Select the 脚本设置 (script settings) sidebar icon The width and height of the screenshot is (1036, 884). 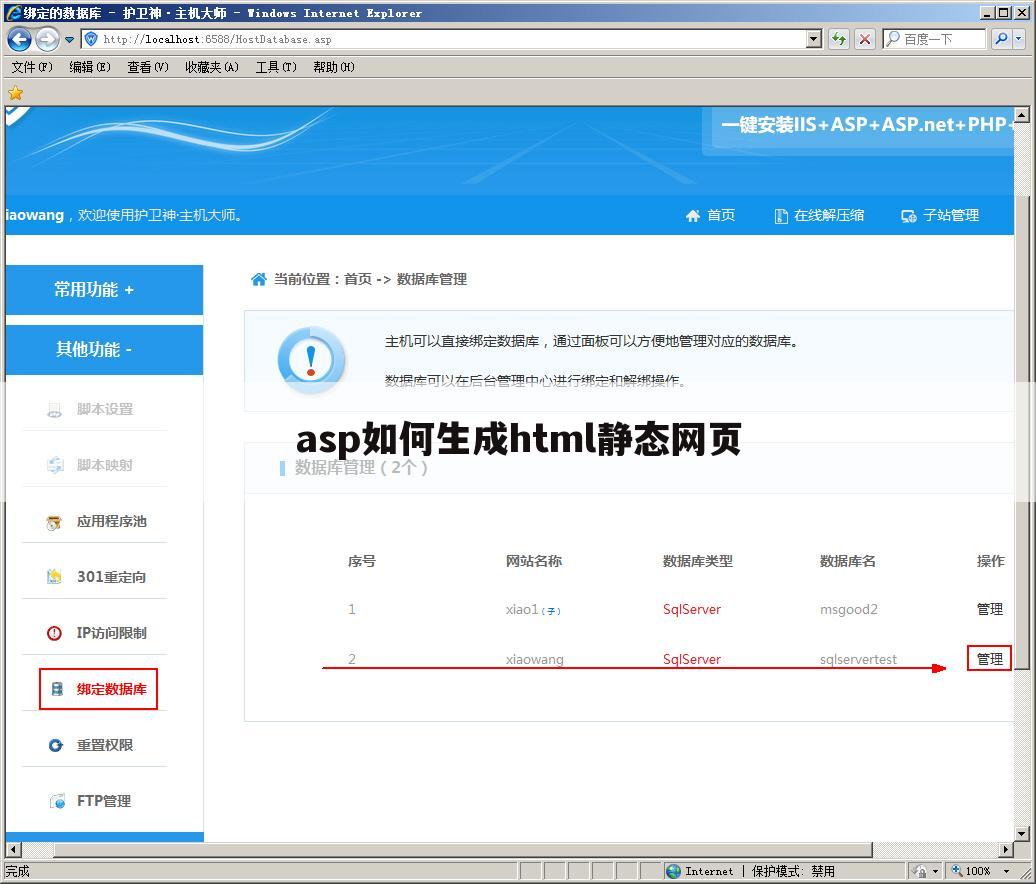point(55,409)
